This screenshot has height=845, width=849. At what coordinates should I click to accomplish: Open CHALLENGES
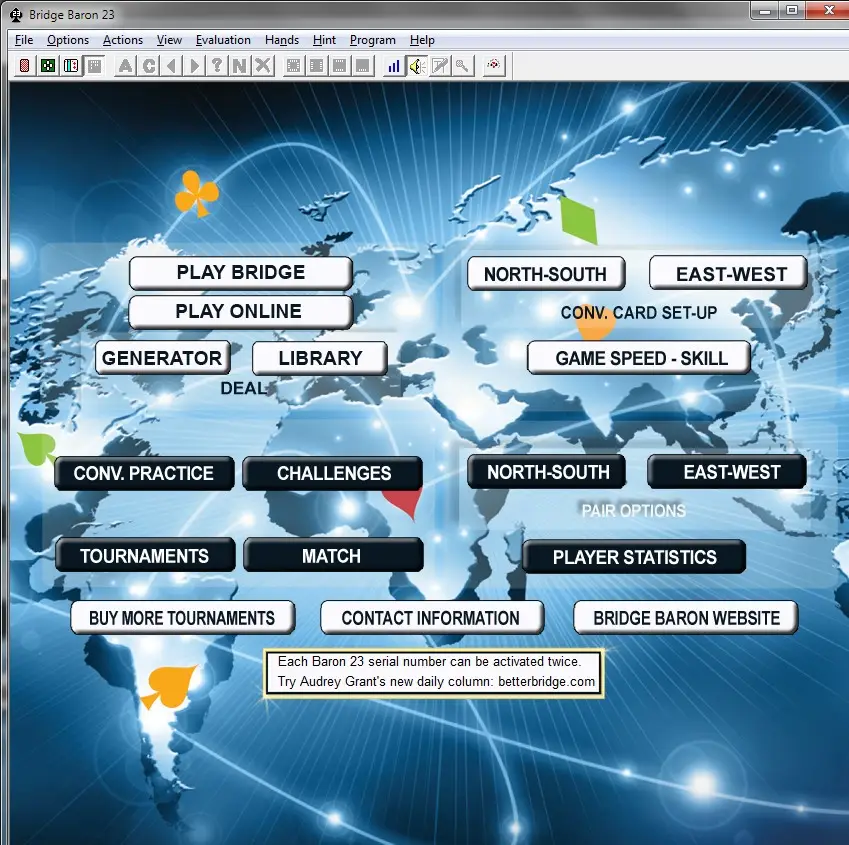(x=333, y=474)
